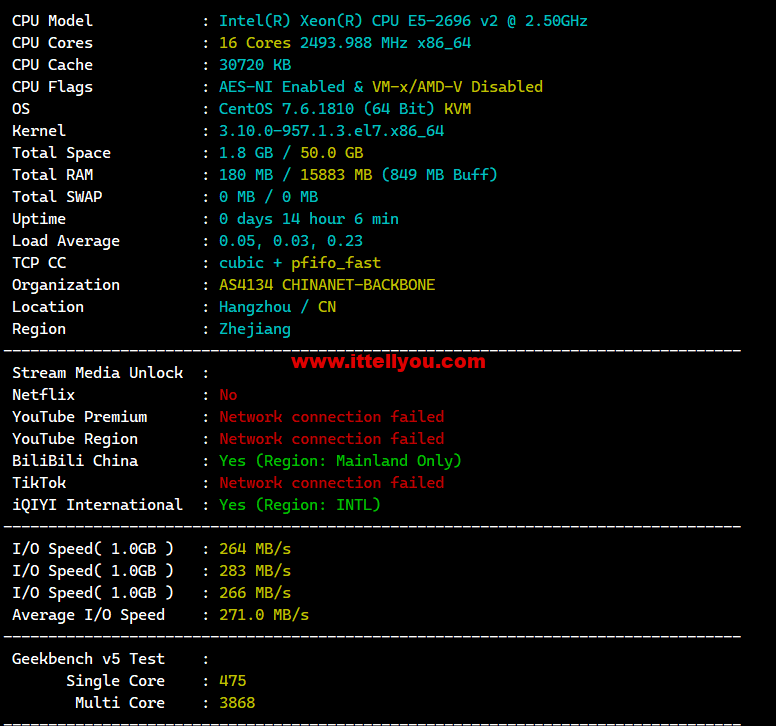Click BiliBili result 'Yes (Region: Mainland Only)'
The image size is (776, 726).
coord(340,461)
